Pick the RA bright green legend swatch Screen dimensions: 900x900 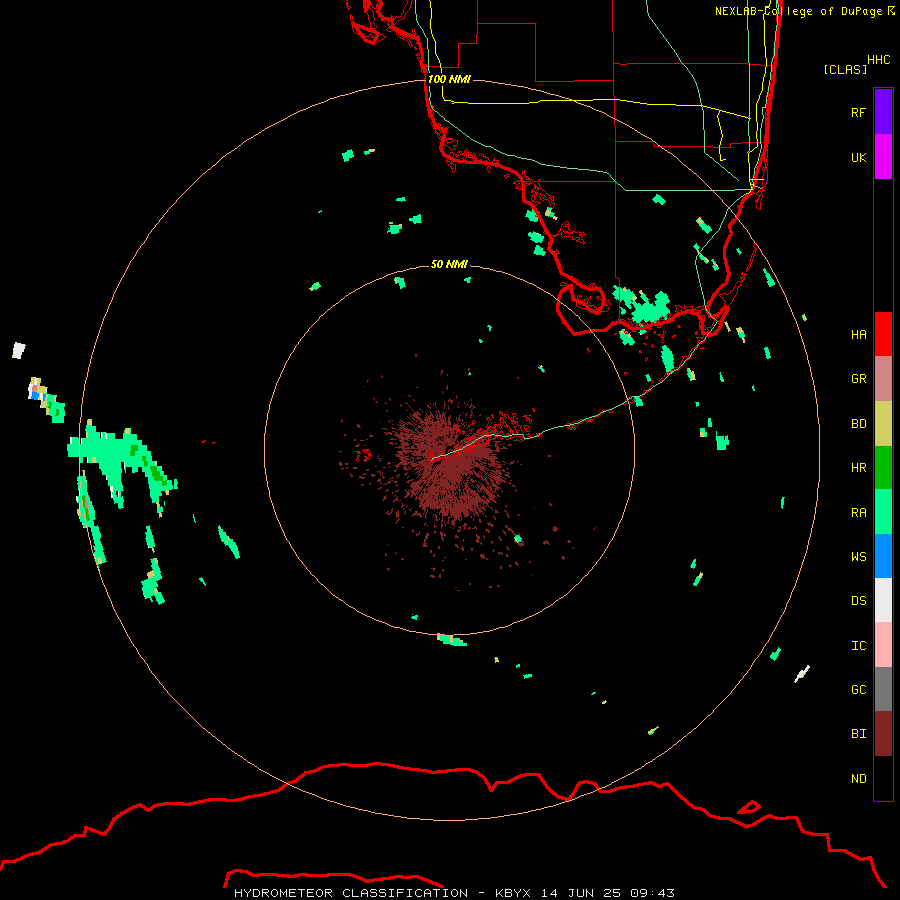click(883, 512)
